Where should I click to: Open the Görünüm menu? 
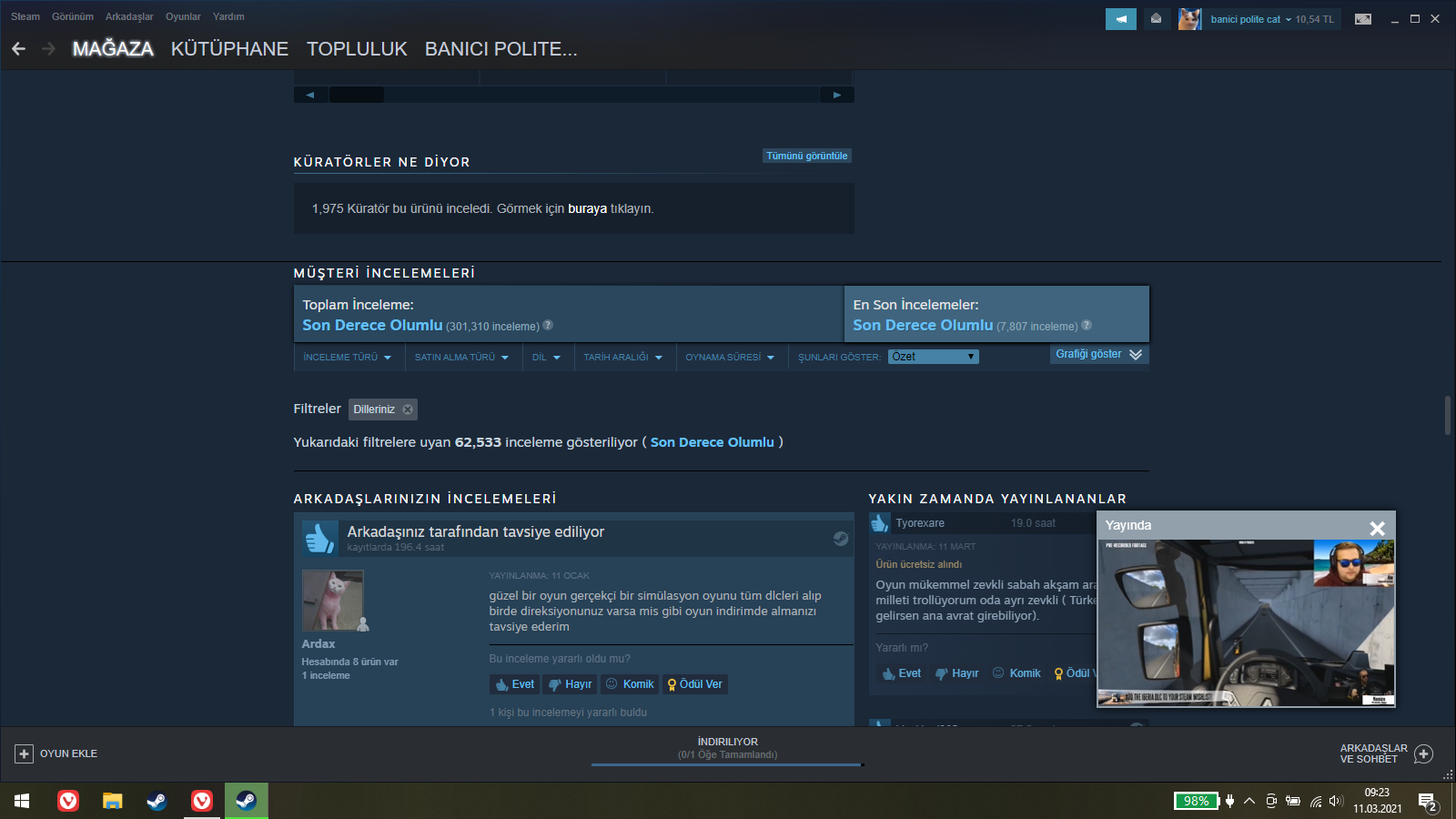(73, 16)
